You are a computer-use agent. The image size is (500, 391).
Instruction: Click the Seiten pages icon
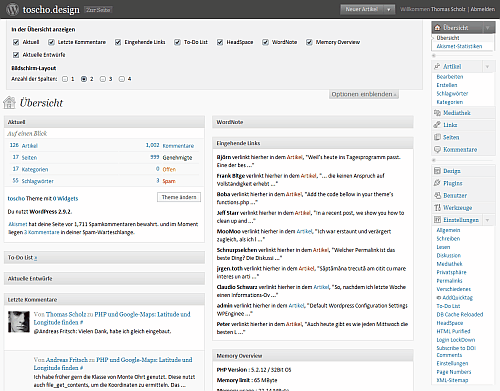pos(437,137)
